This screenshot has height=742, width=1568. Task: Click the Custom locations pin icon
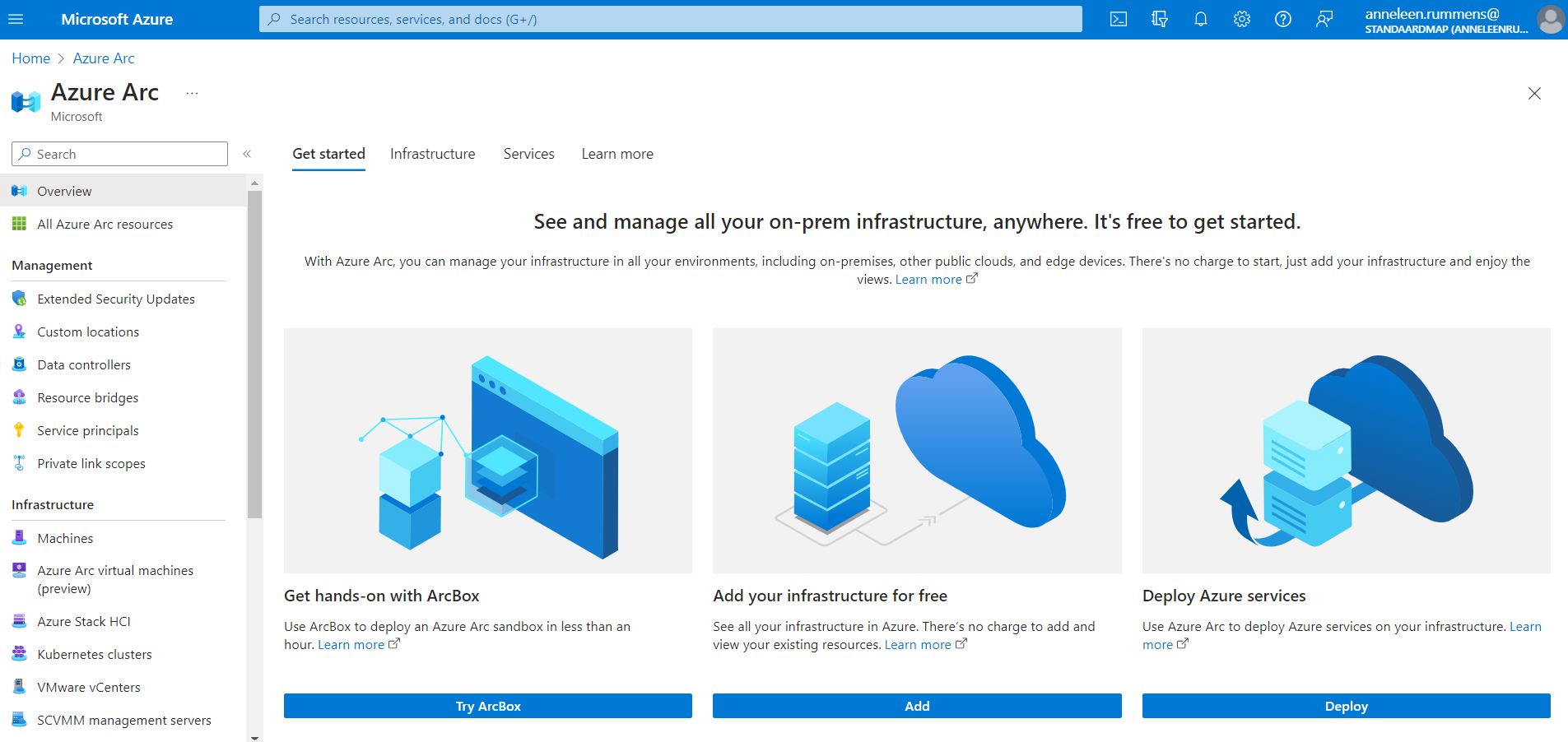(x=19, y=332)
